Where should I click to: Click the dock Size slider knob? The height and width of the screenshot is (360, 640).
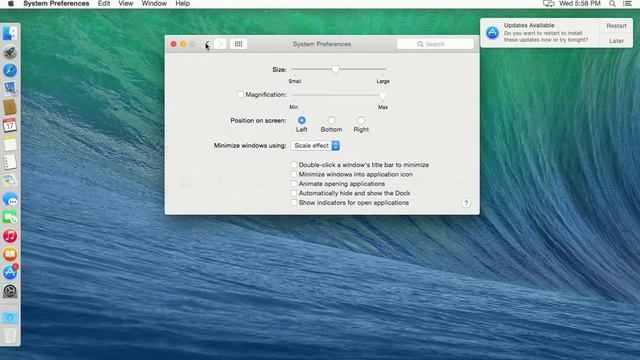point(335,70)
